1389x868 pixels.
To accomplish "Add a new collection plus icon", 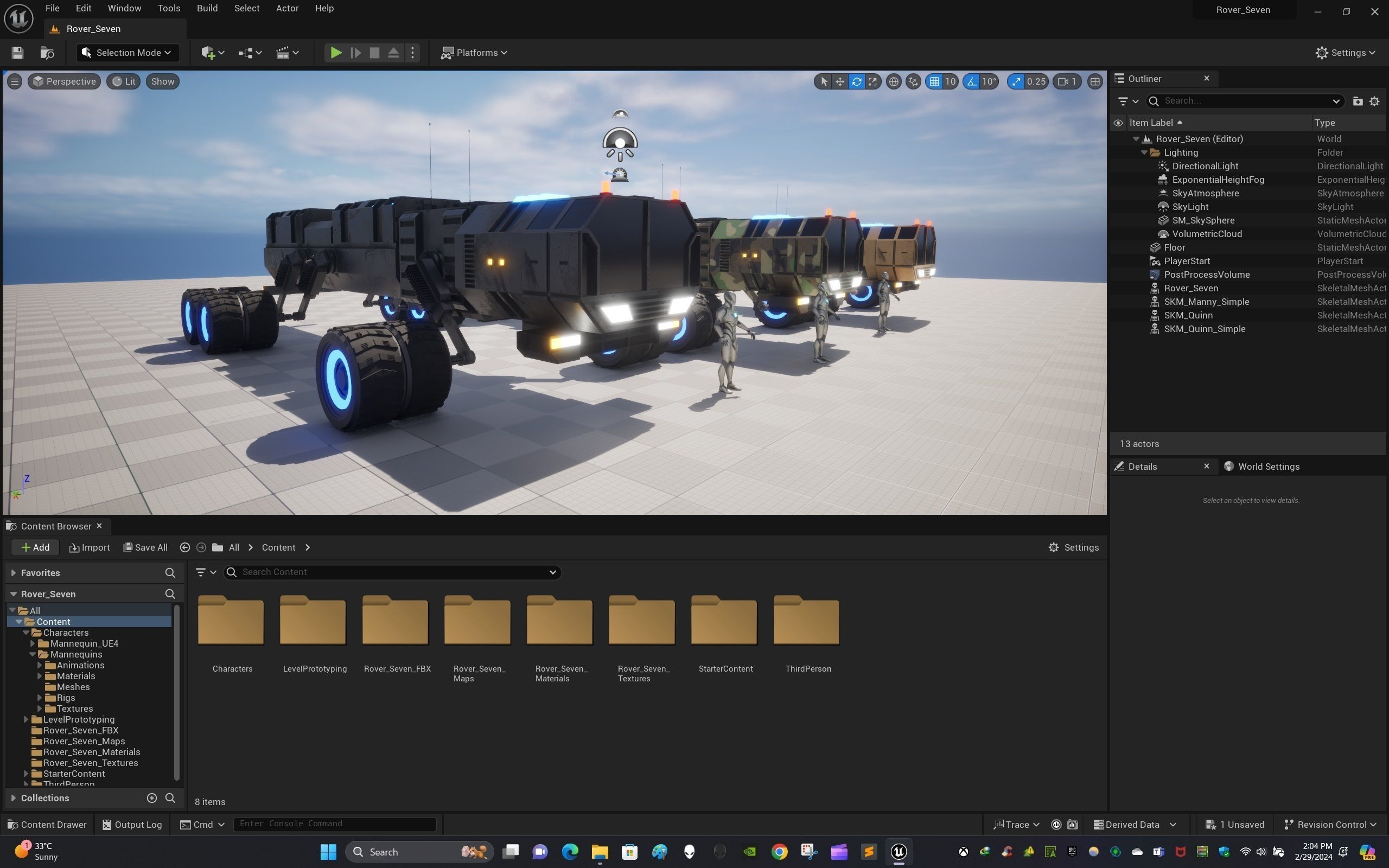I will click(151, 798).
